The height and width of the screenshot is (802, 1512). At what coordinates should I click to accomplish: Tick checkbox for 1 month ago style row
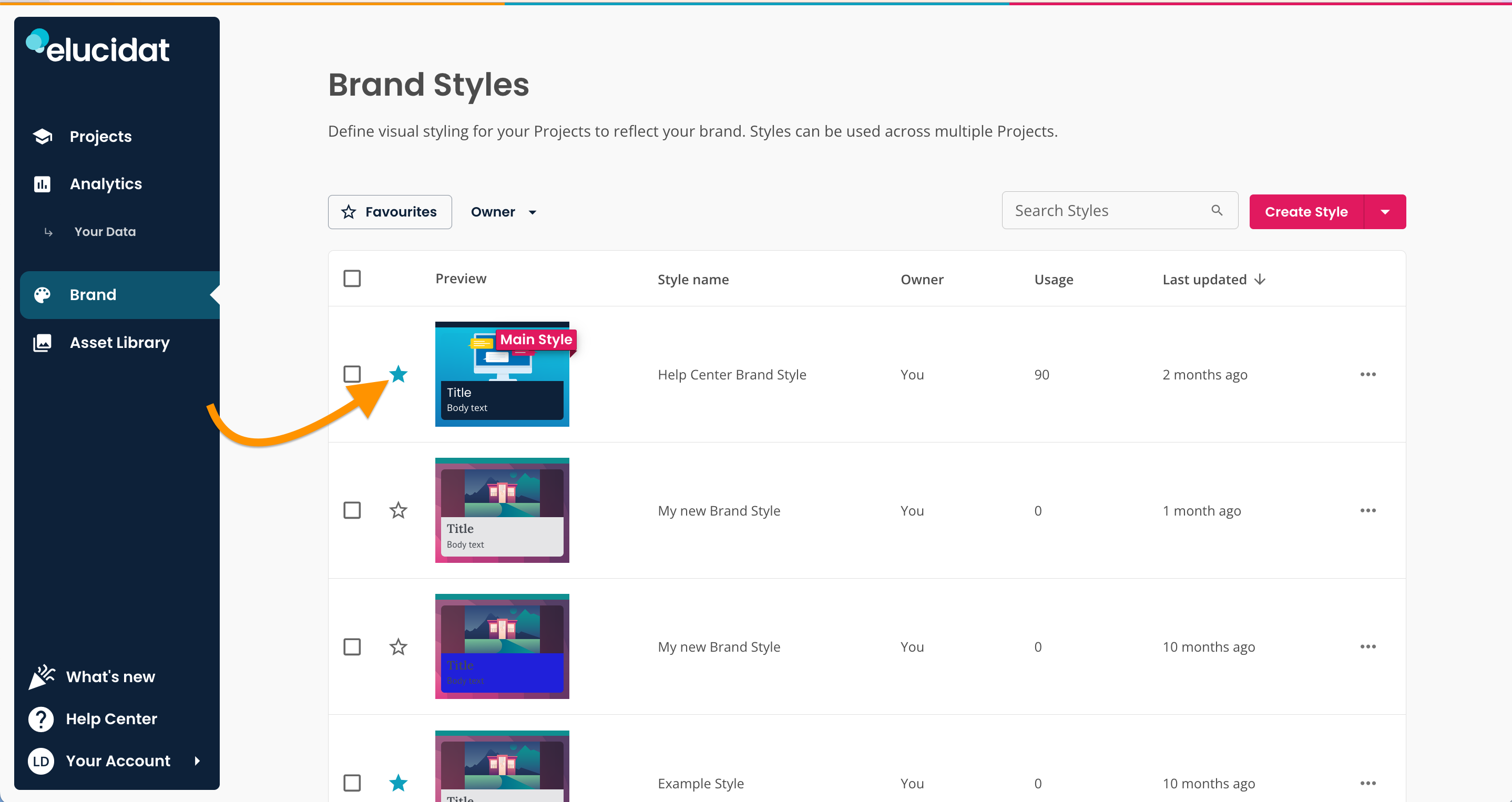[352, 510]
